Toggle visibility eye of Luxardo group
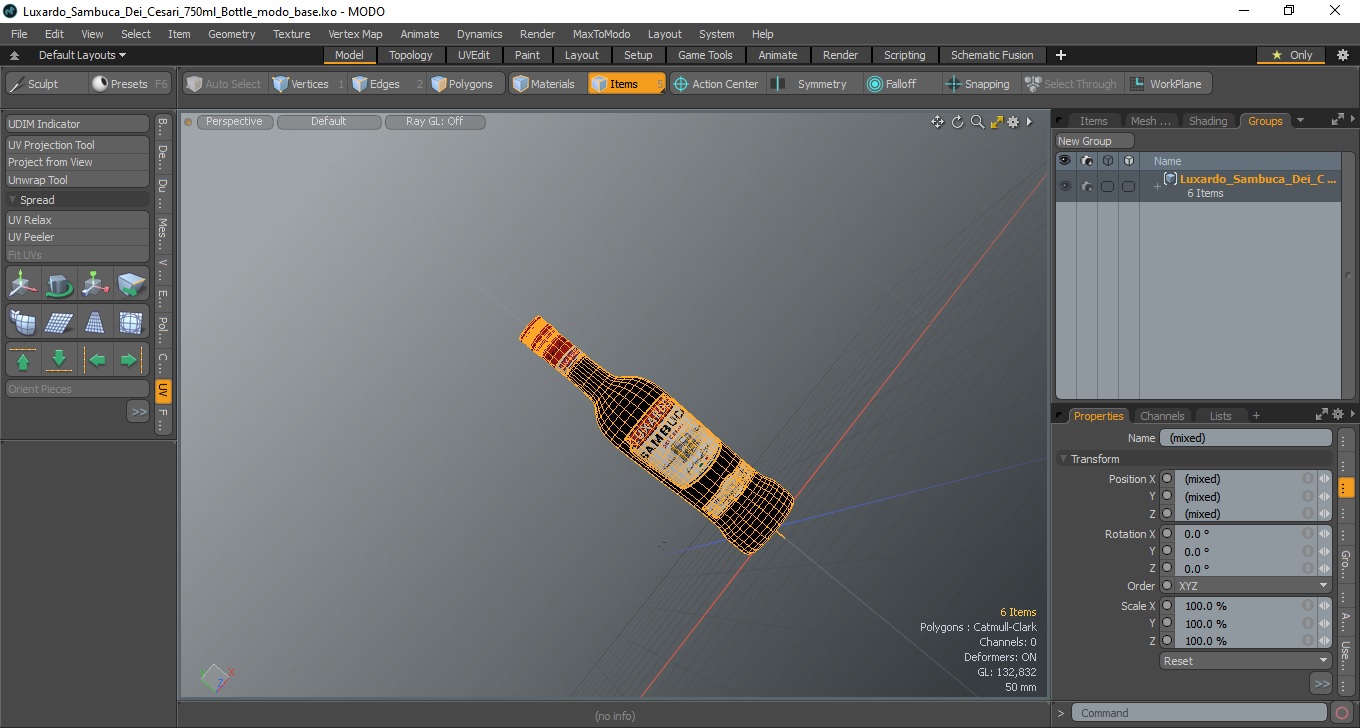This screenshot has width=1360, height=728. click(1065, 186)
